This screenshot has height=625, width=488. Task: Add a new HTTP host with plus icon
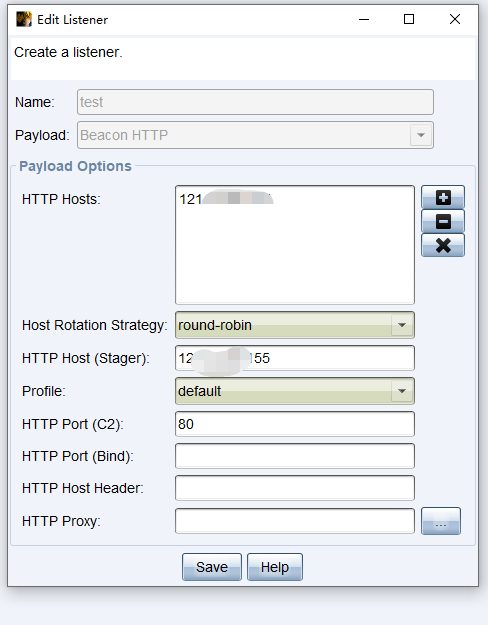[443, 197]
